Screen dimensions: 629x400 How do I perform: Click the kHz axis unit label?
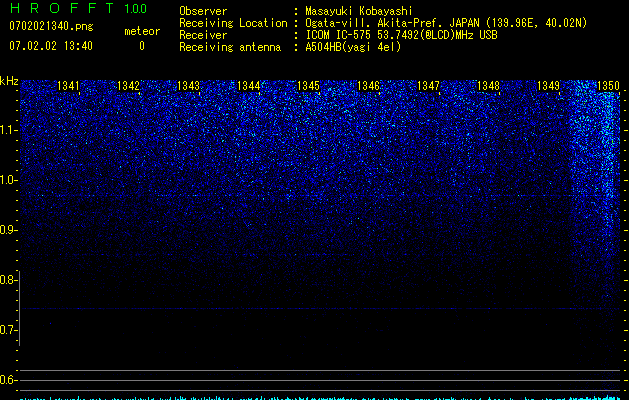coord(9,81)
